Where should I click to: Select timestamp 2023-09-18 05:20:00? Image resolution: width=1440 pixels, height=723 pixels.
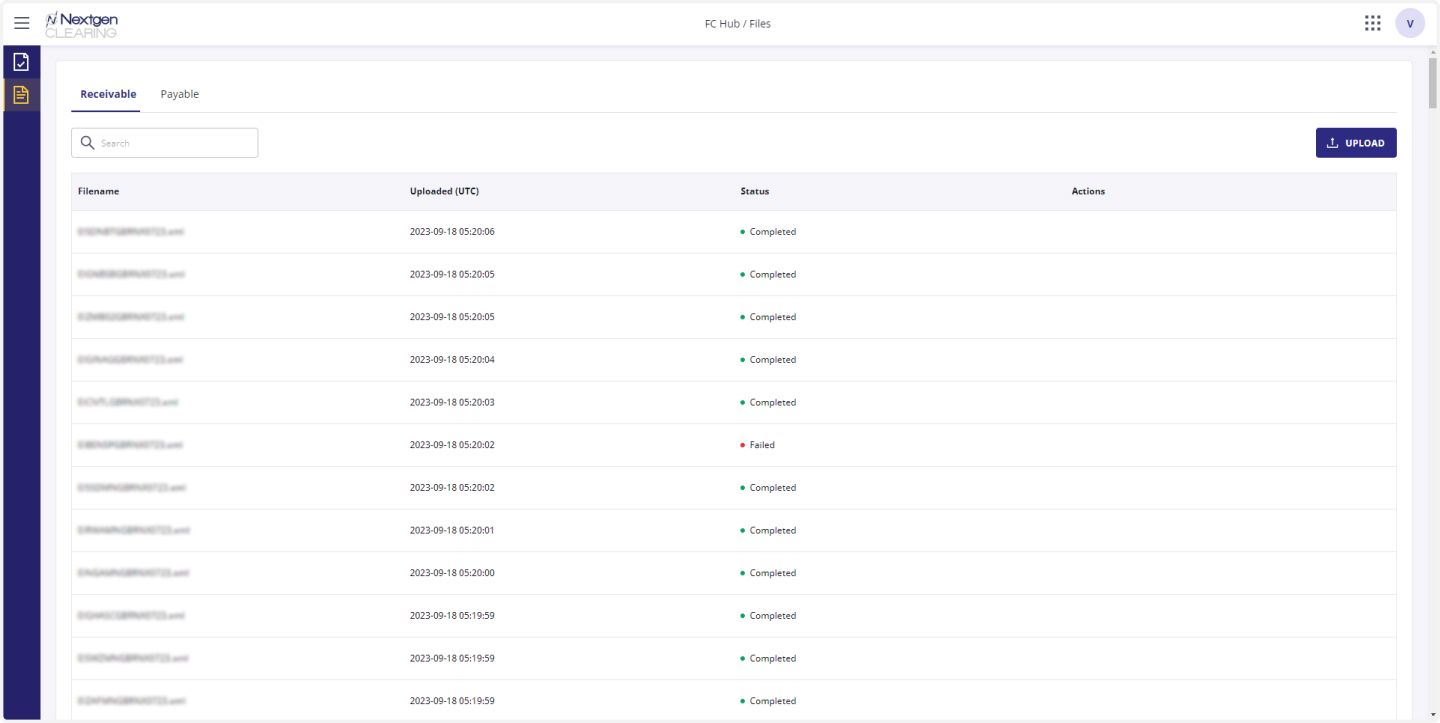[x=452, y=573]
